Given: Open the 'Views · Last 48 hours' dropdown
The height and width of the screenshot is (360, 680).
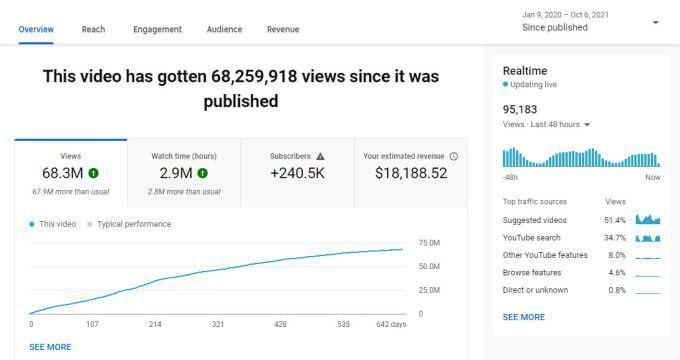Looking at the screenshot, I should pyautogui.click(x=546, y=124).
